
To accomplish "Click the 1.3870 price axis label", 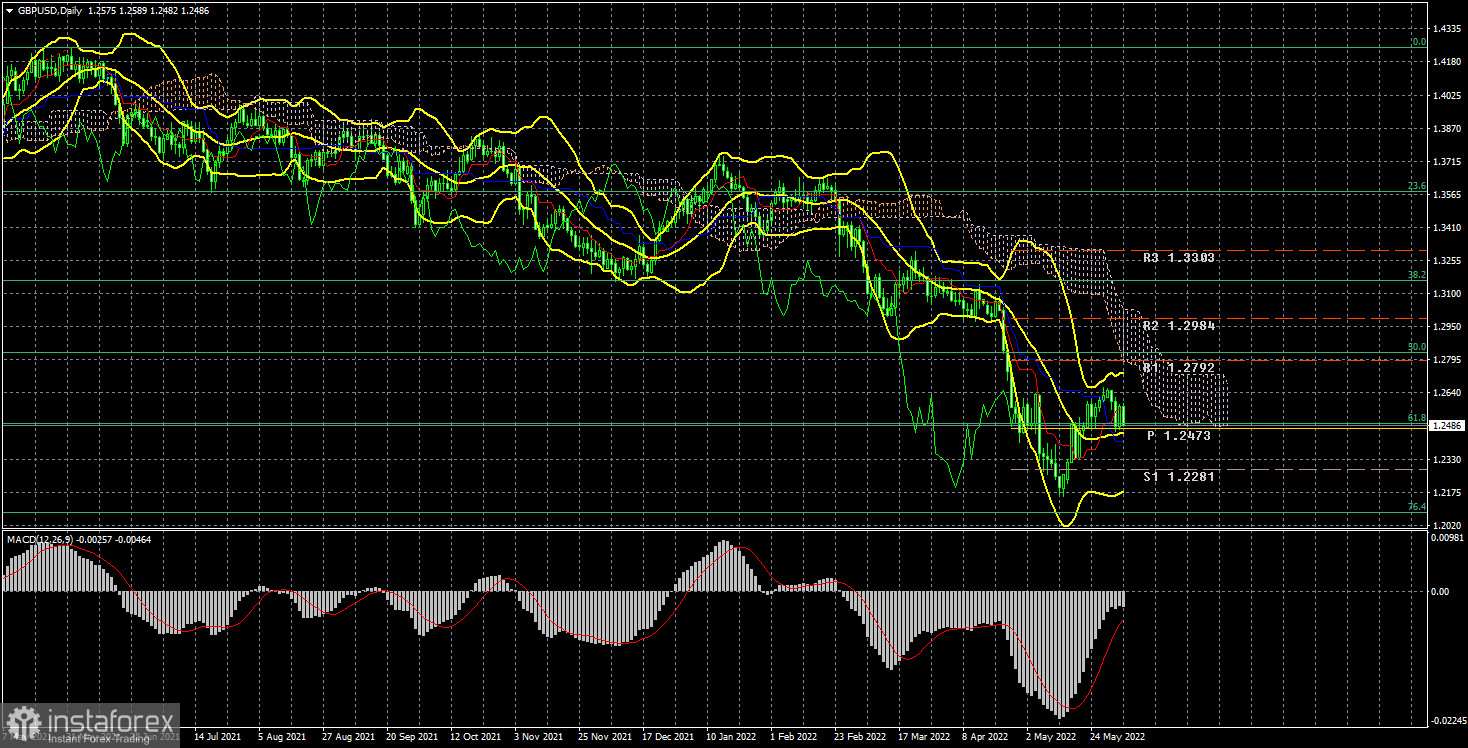I will pyautogui.click(x=1448, y=129).
